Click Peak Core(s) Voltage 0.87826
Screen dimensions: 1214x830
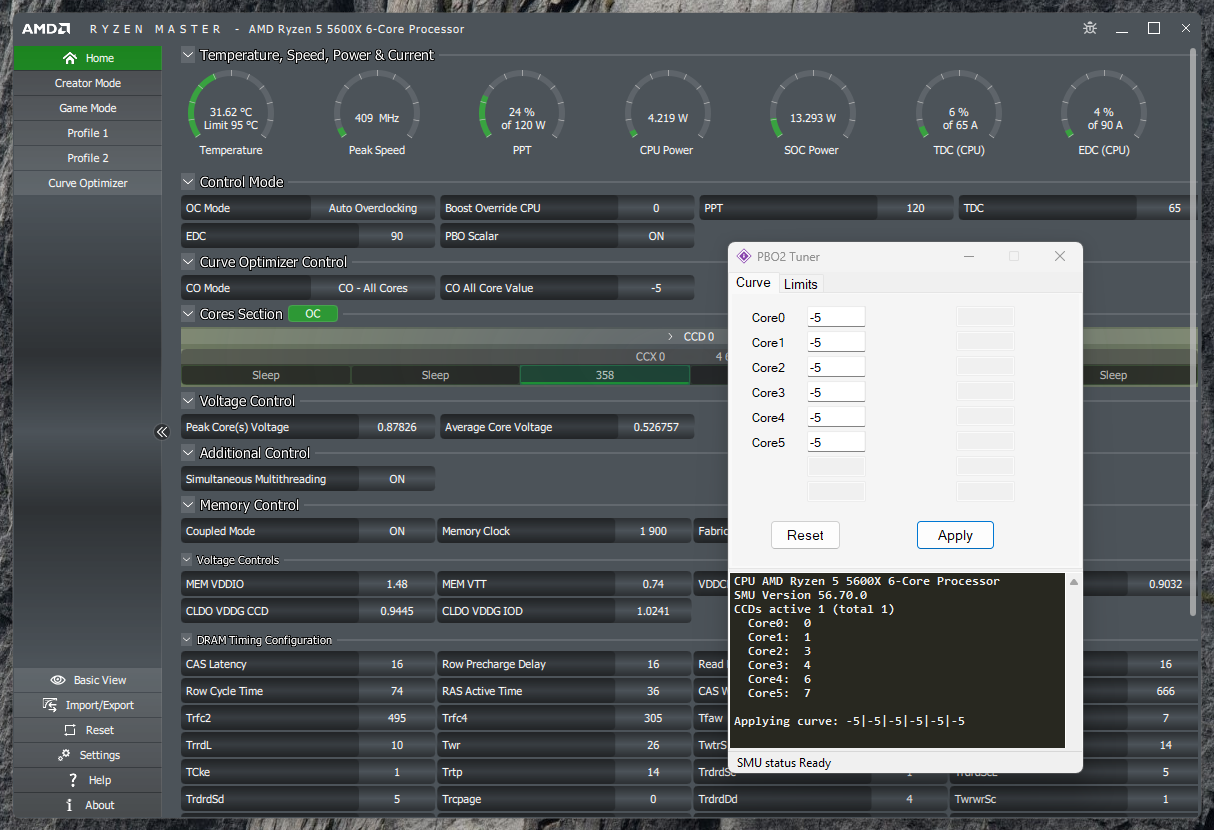click(397, 427)
